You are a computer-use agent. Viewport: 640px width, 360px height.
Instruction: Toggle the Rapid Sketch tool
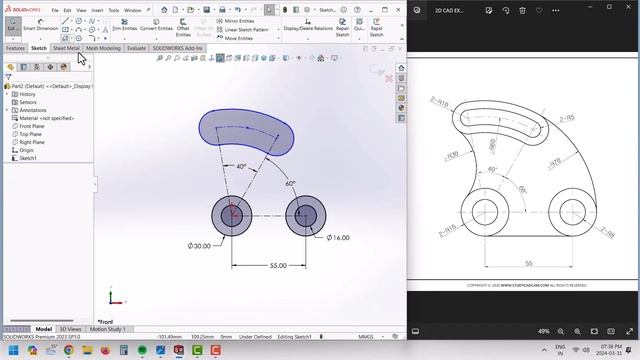[x=376, y=28]
